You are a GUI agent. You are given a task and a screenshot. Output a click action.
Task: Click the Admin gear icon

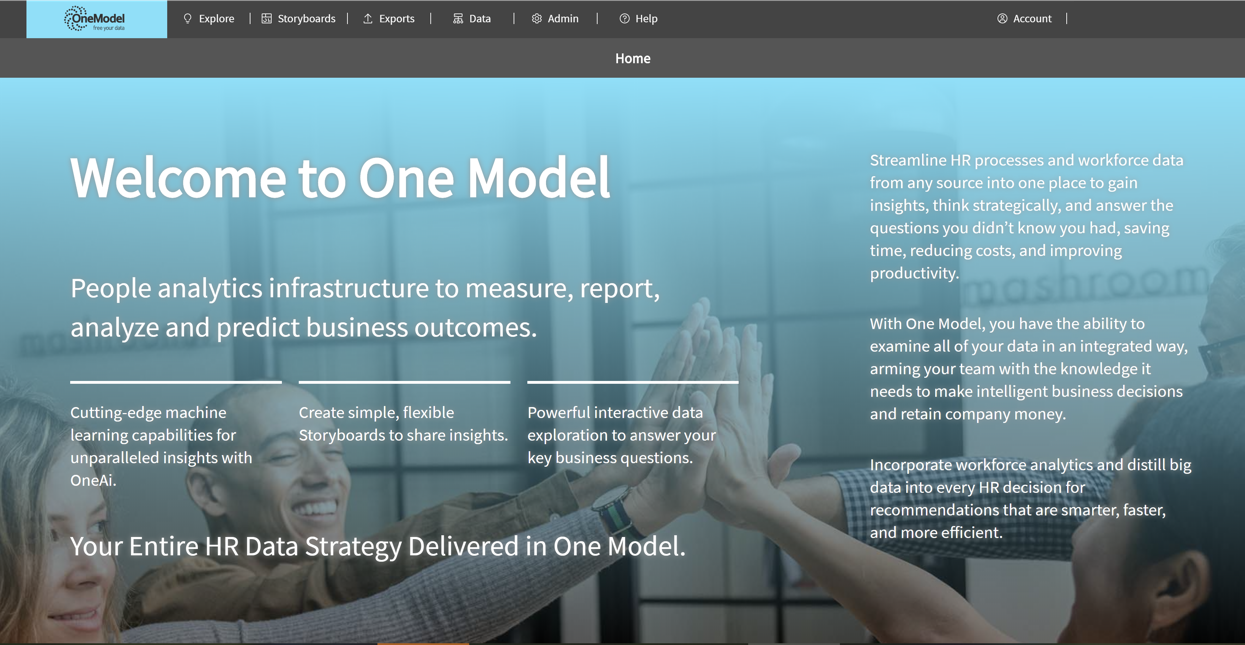point(537,19)
